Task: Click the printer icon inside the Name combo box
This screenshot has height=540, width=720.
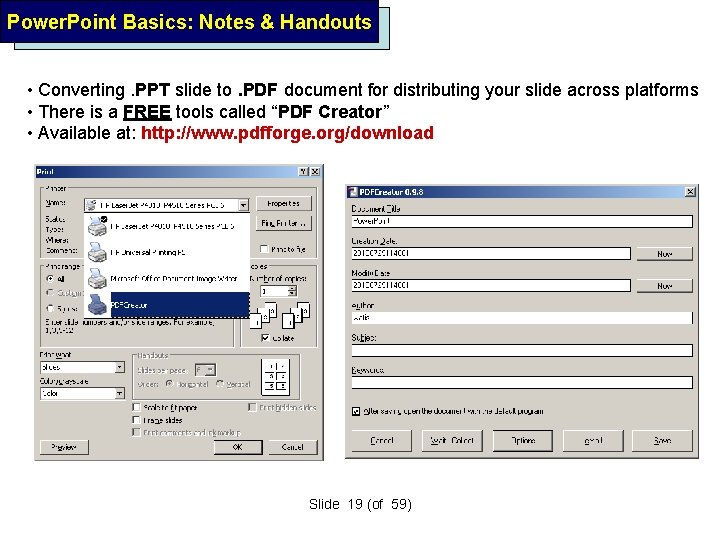Action: (x=91, y=205)
